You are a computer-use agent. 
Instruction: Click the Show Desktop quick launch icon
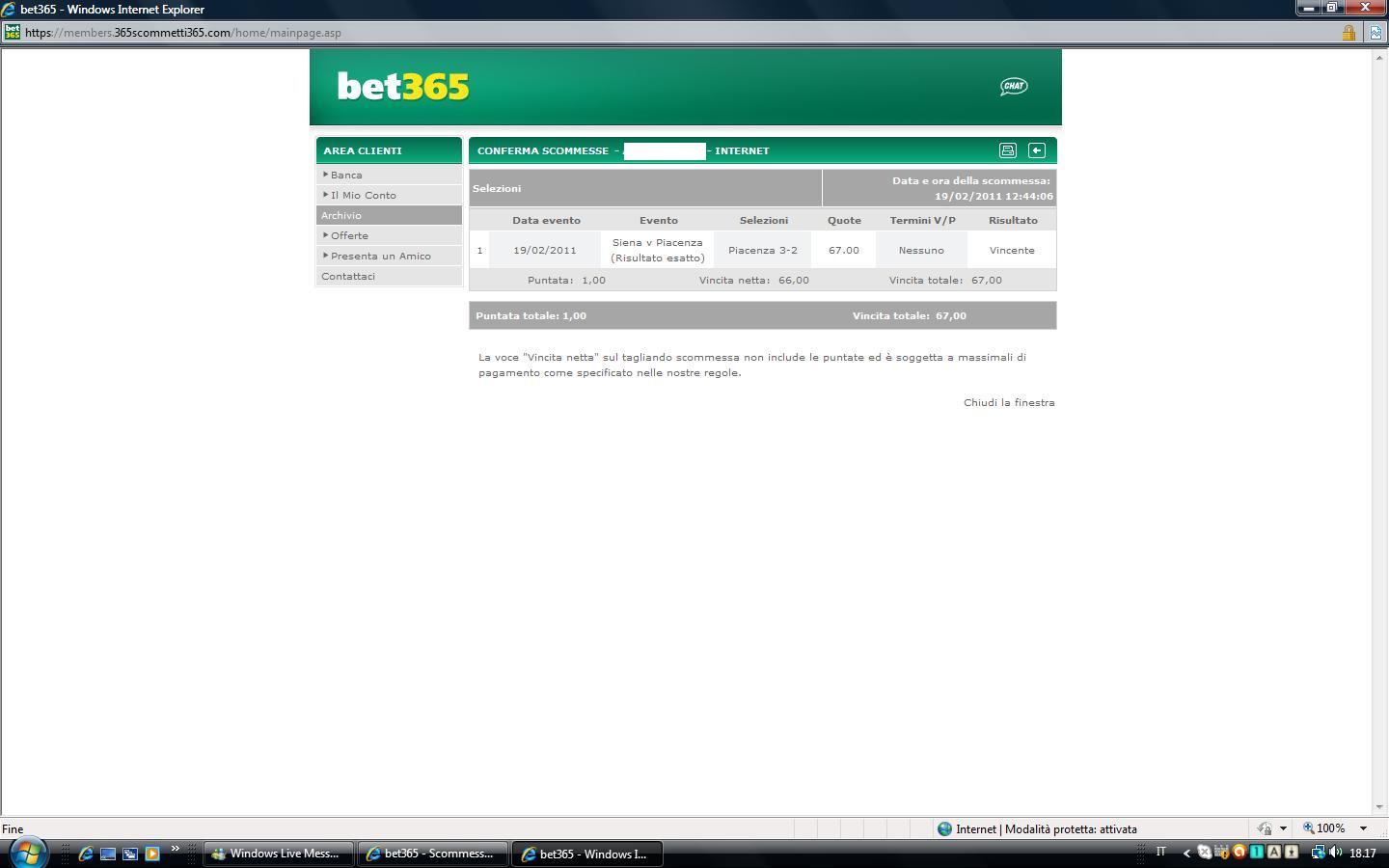pyautogui.click(x=108, y=854)
